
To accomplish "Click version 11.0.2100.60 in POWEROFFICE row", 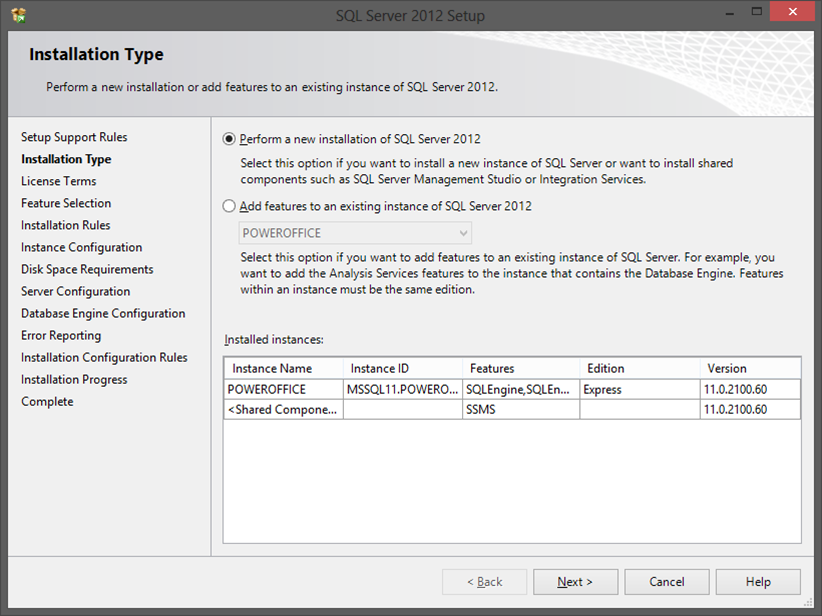I will [750, 390].
